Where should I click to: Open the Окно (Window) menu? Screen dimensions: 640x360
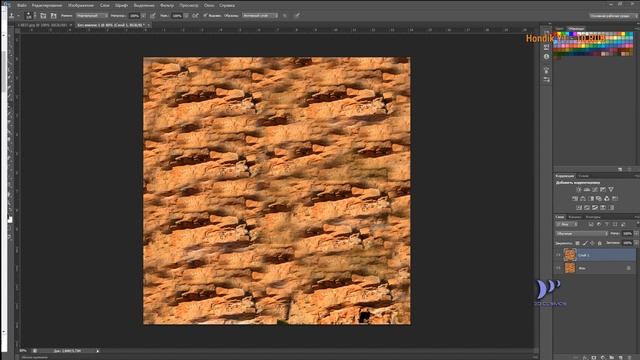coord(209,5)
